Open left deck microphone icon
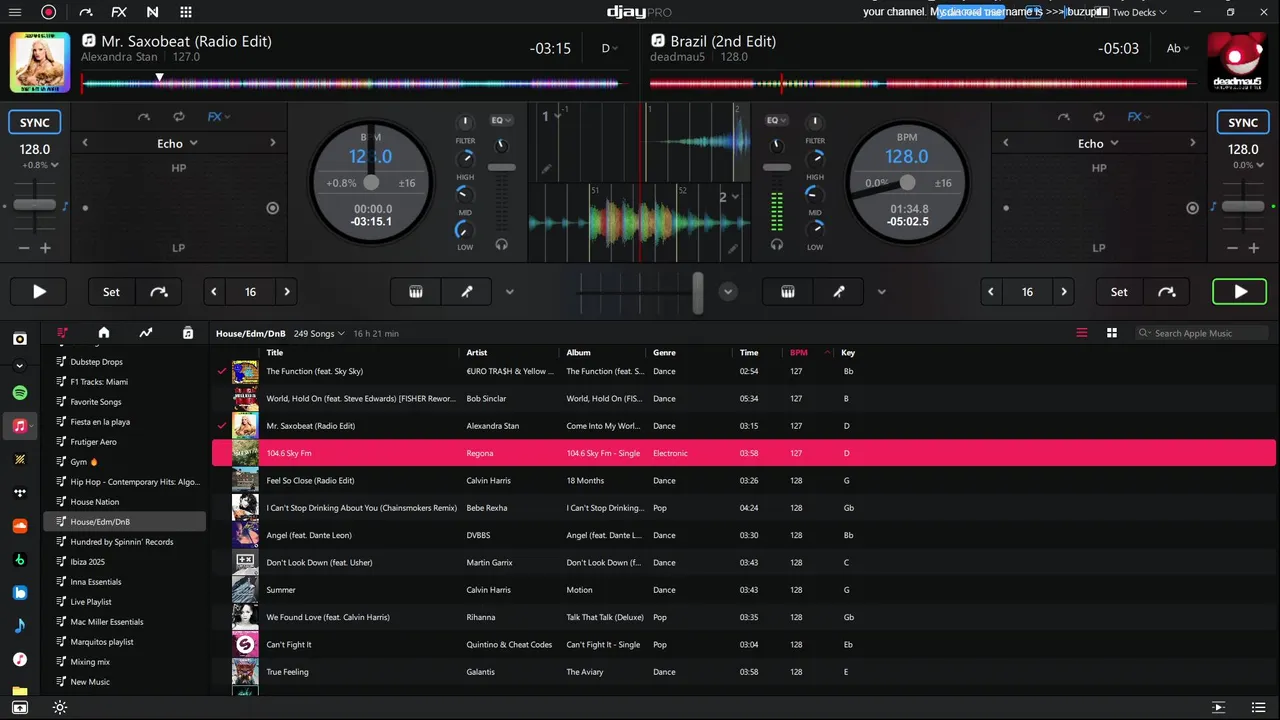1280x720 pixels. tap(466, 292)
